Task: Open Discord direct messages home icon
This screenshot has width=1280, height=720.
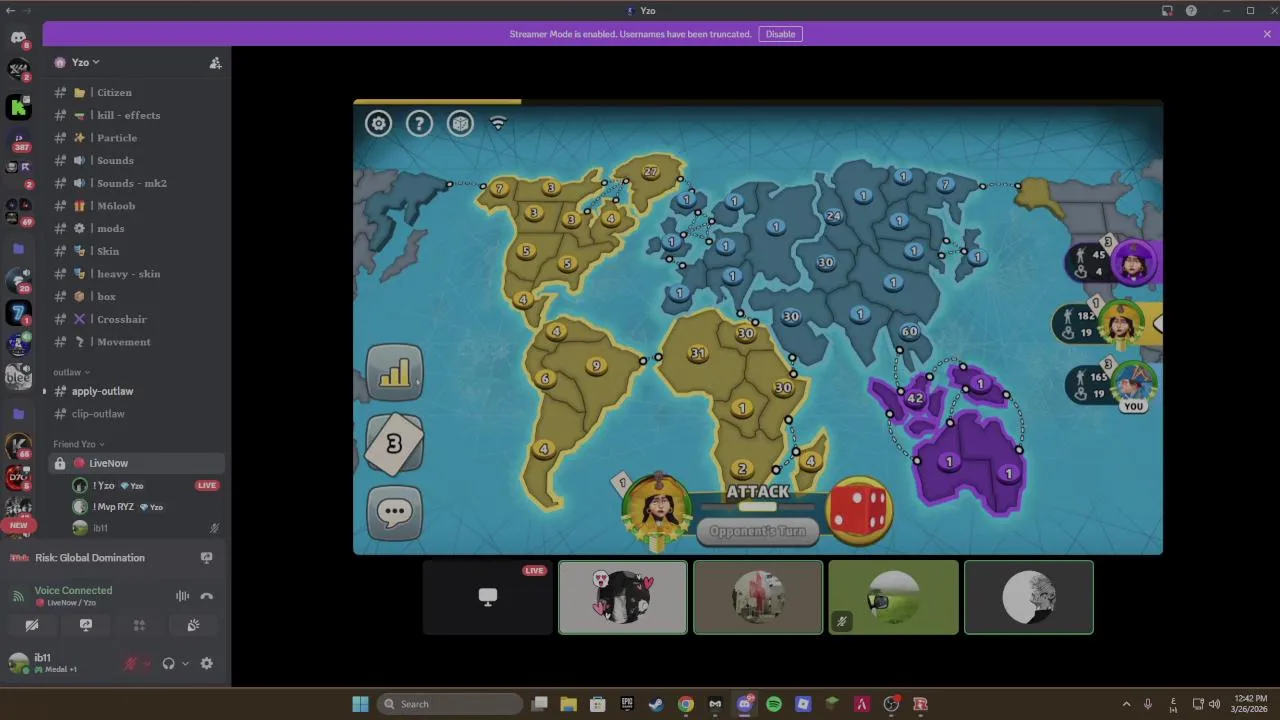Action: 18,38
